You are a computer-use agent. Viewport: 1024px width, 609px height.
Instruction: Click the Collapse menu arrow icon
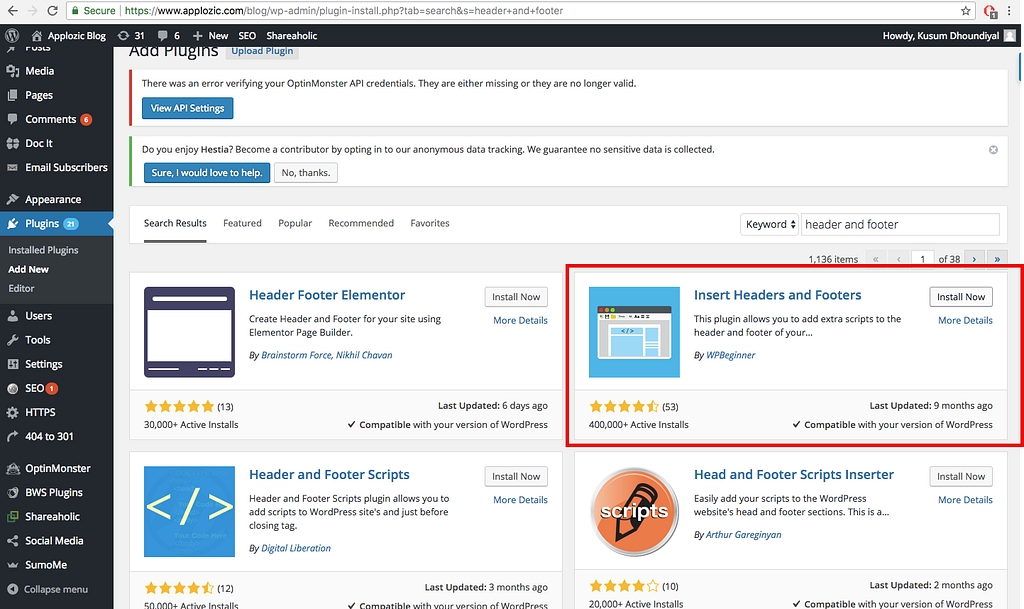12,589
